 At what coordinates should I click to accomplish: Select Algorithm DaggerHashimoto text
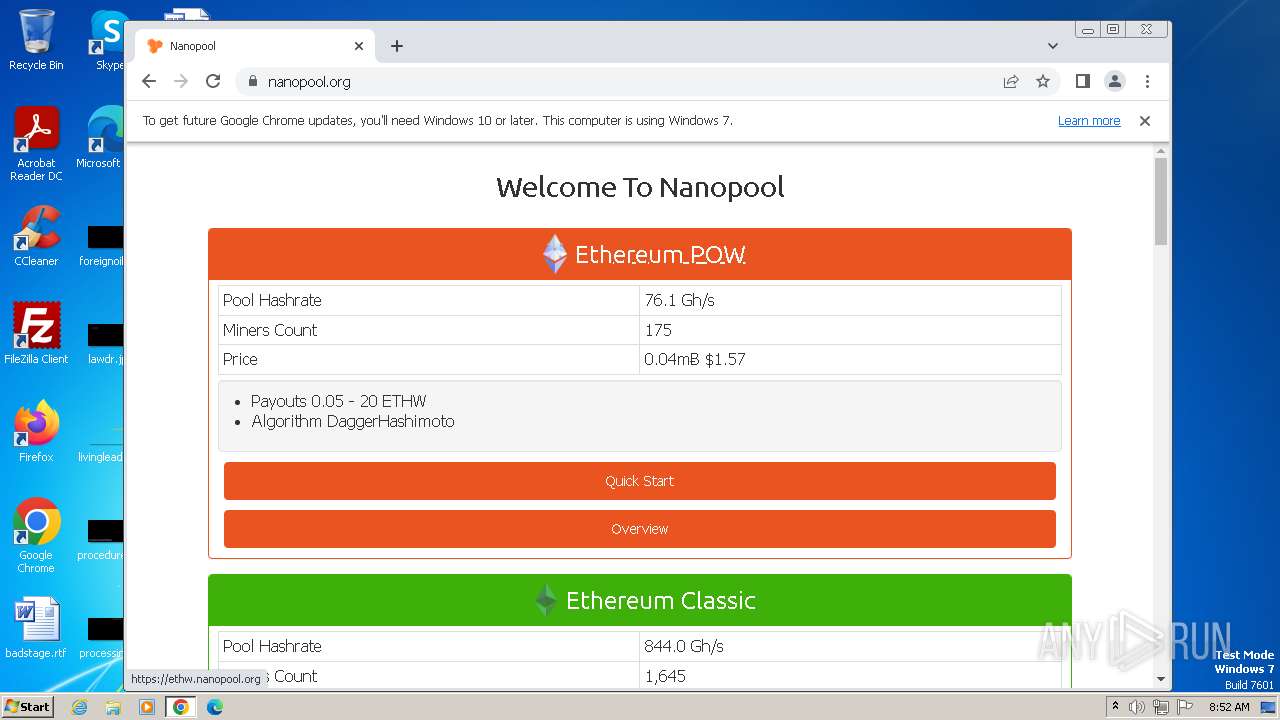[x=353, y=422]
